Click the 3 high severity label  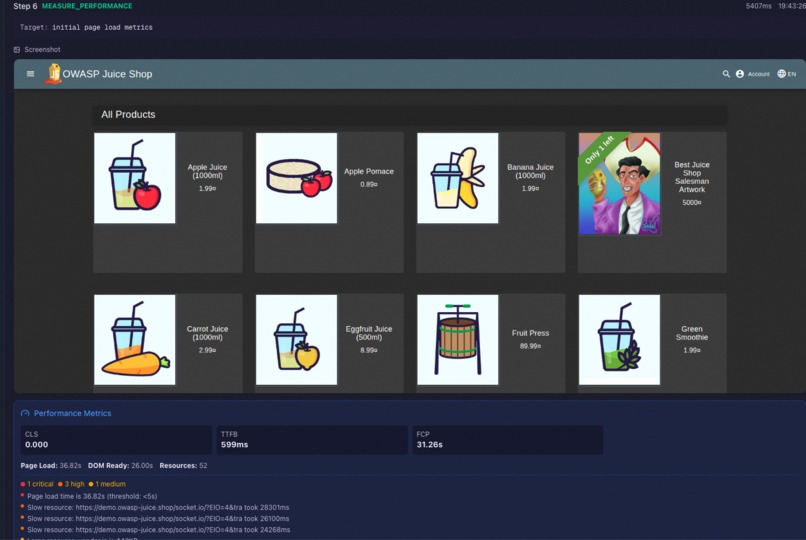pos(75,484)
